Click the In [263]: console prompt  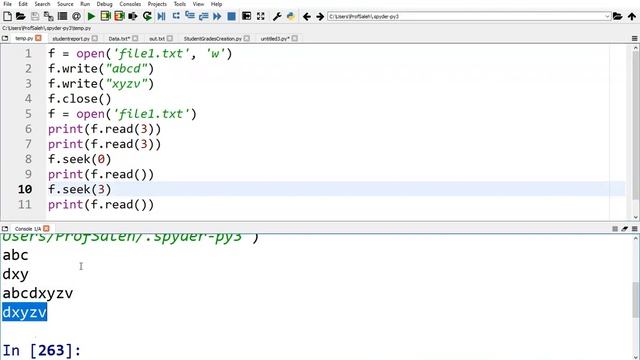(42, 350)
